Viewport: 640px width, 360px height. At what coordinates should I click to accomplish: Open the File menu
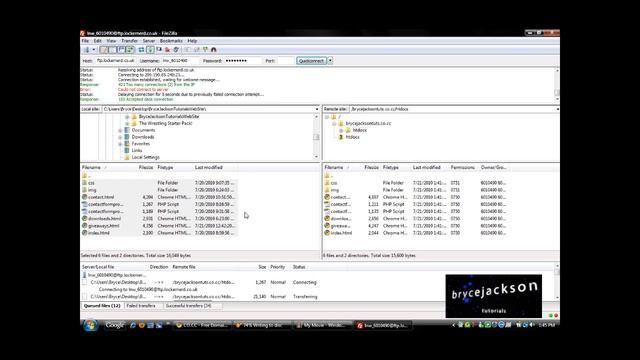(85, 41)
